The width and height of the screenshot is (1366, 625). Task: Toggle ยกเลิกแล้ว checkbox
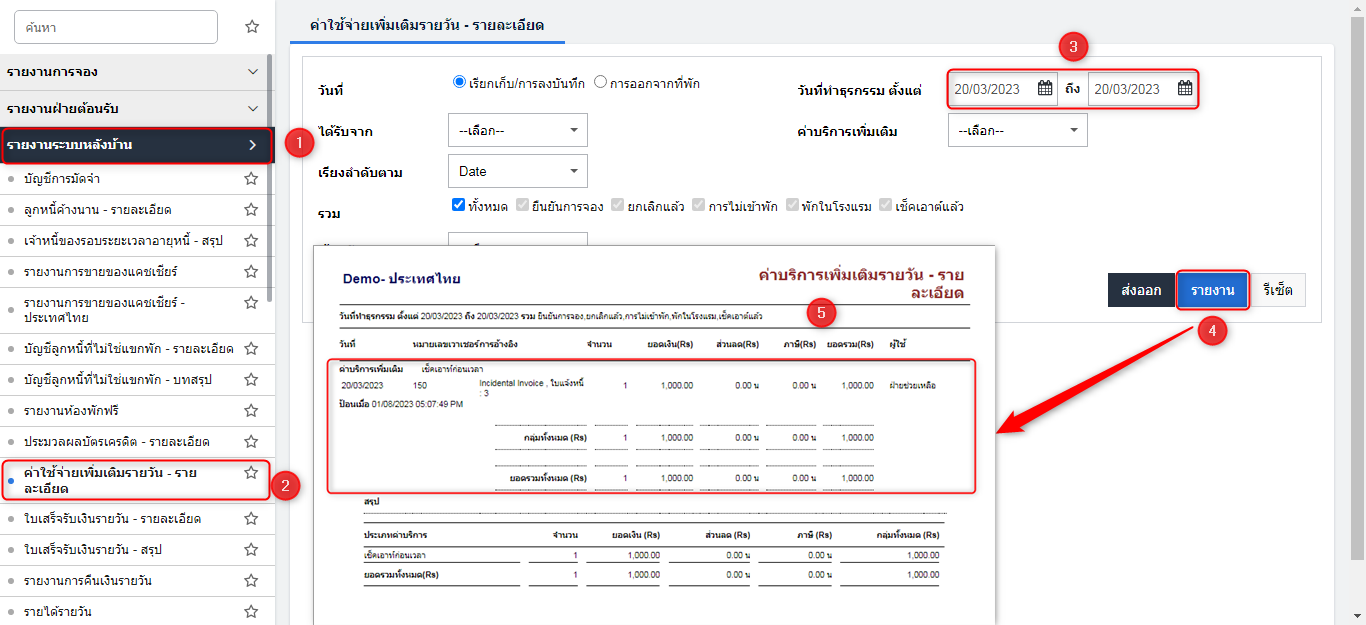pyautogui.click(x=618, y=206)
